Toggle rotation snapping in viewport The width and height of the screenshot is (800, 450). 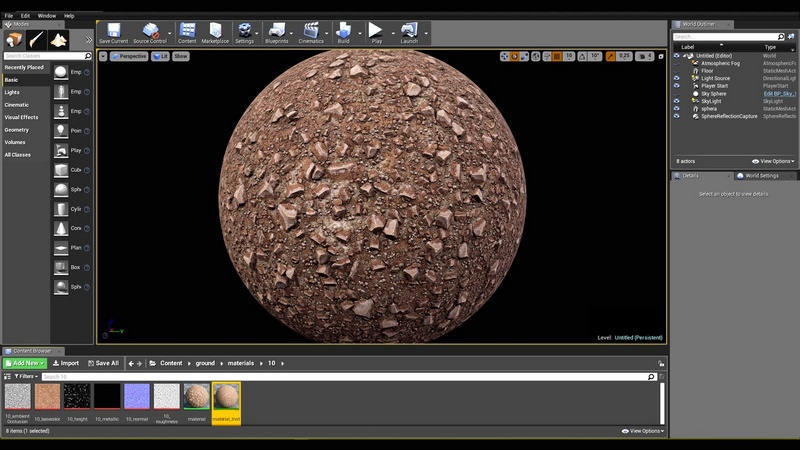[x=583, y=57]
